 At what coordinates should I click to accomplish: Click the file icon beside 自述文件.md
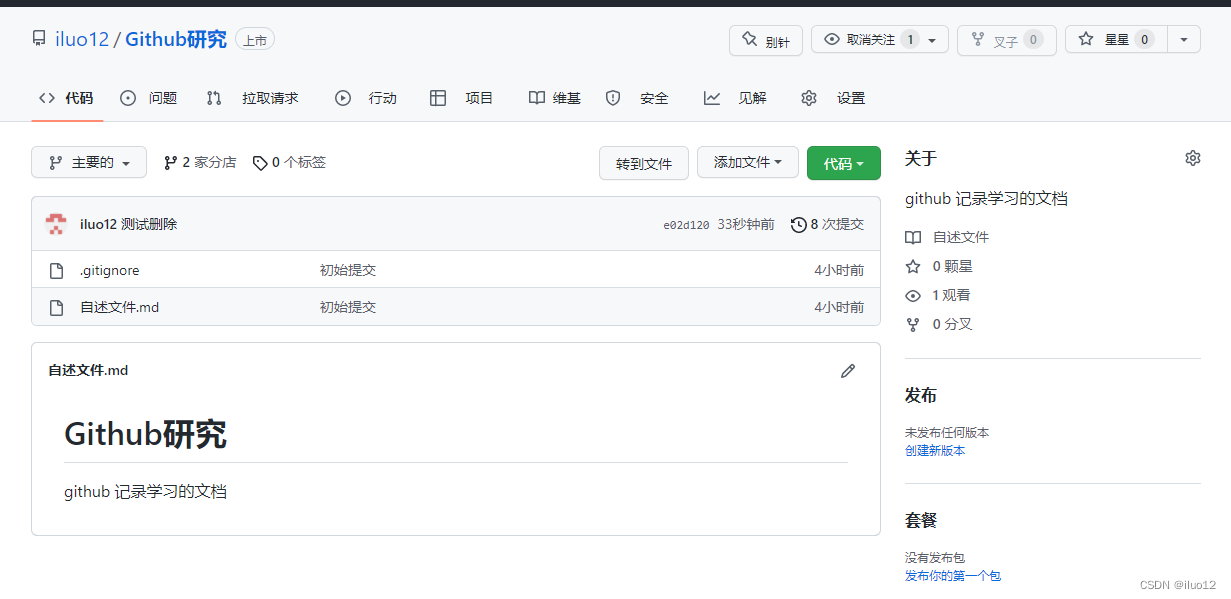pos(57,307)
